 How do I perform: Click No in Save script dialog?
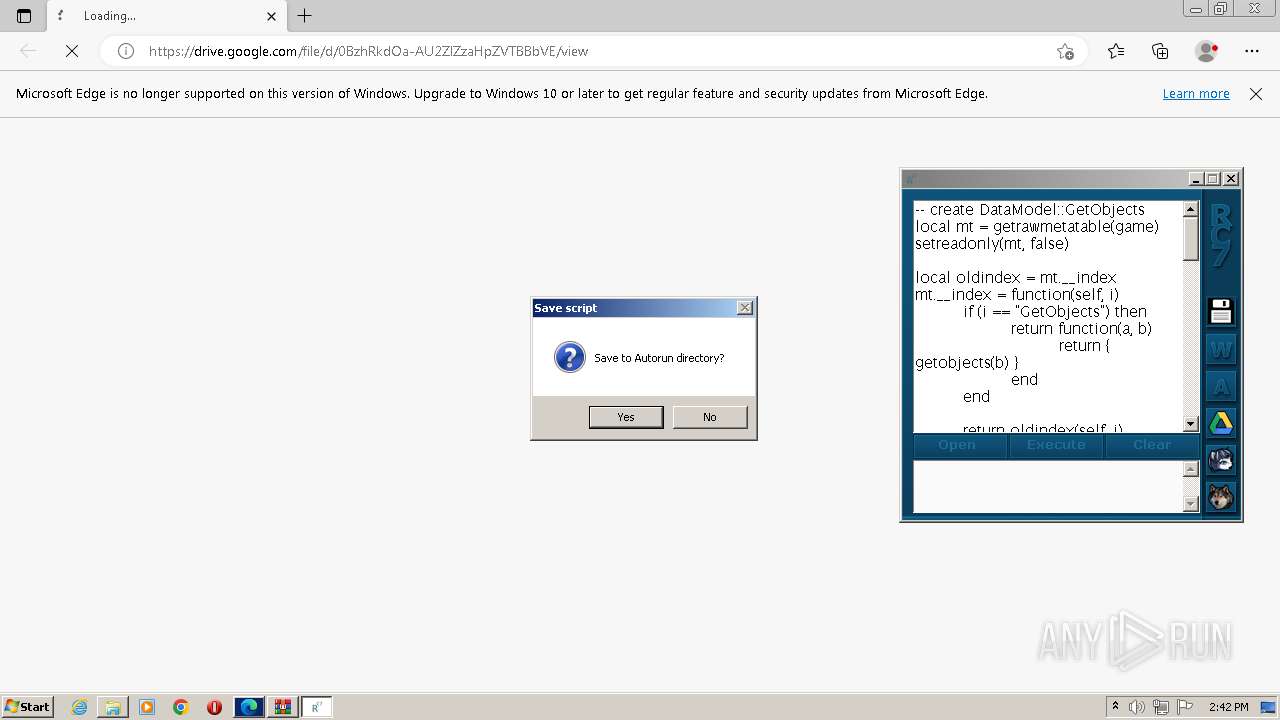710,417
